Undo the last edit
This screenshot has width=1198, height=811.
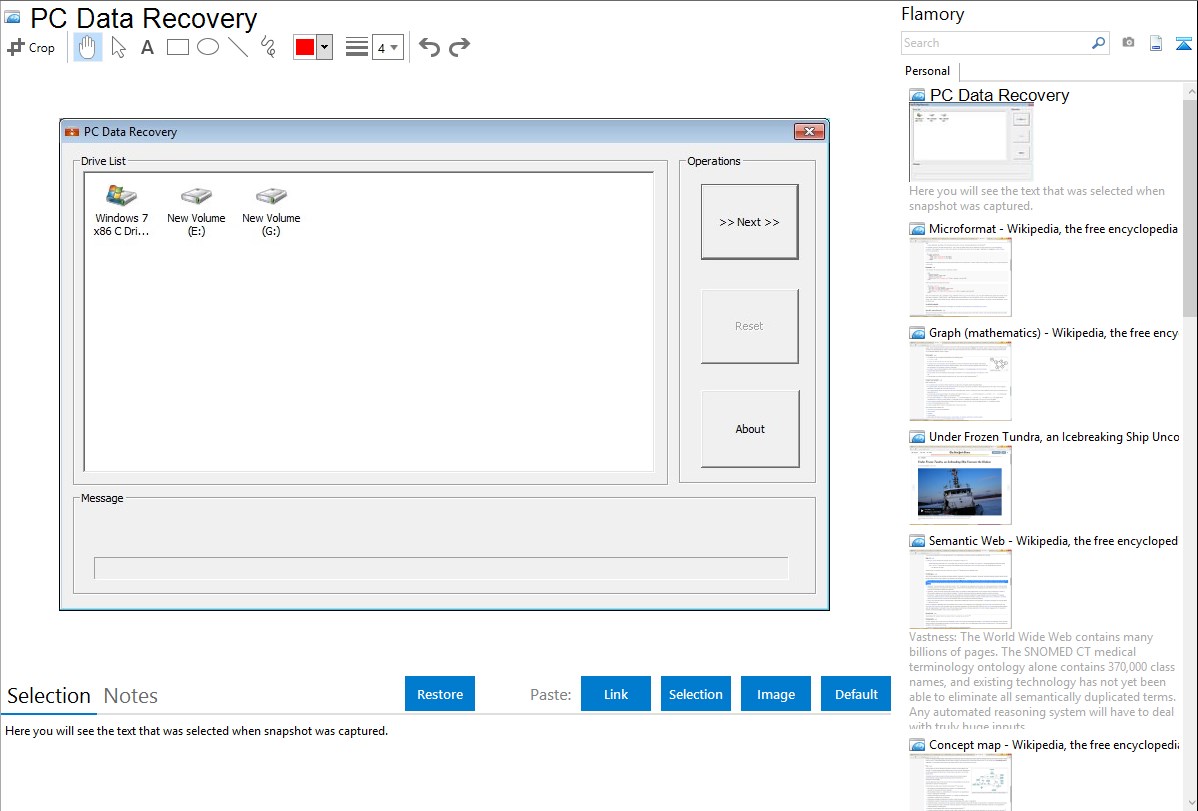click(429, 47)
